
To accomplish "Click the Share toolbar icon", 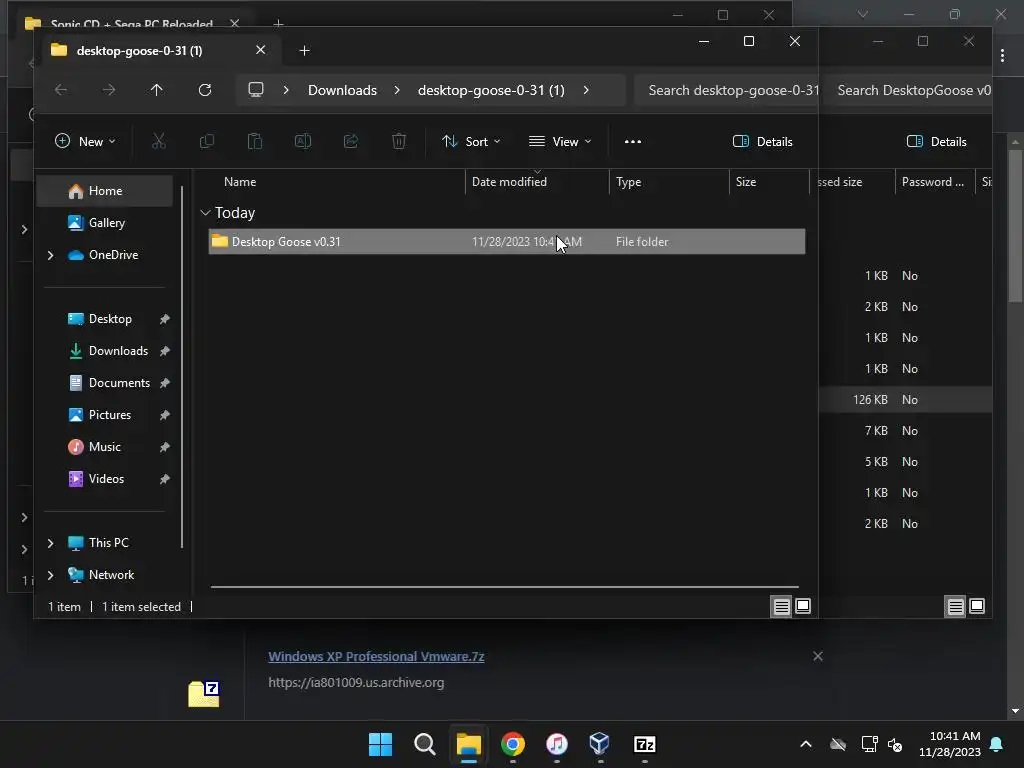I will tap(351, 141).
